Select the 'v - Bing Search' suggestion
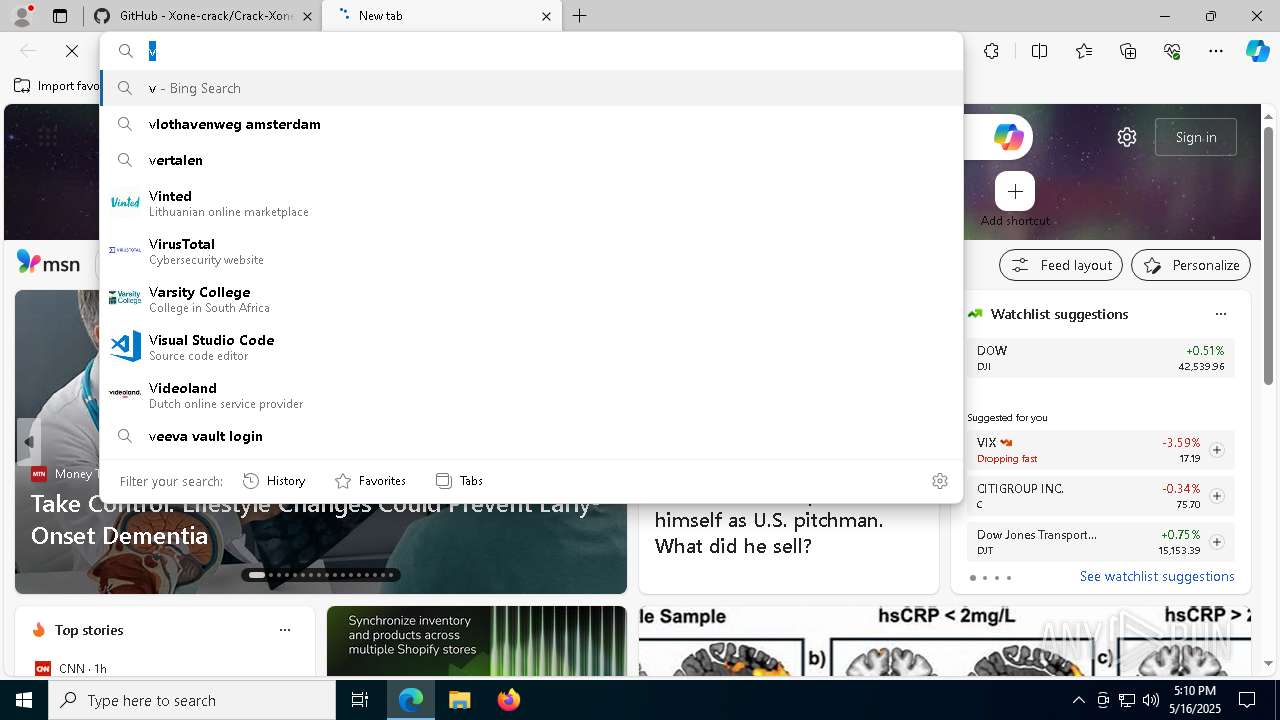Screen dimensions: 1280x720 531,88
